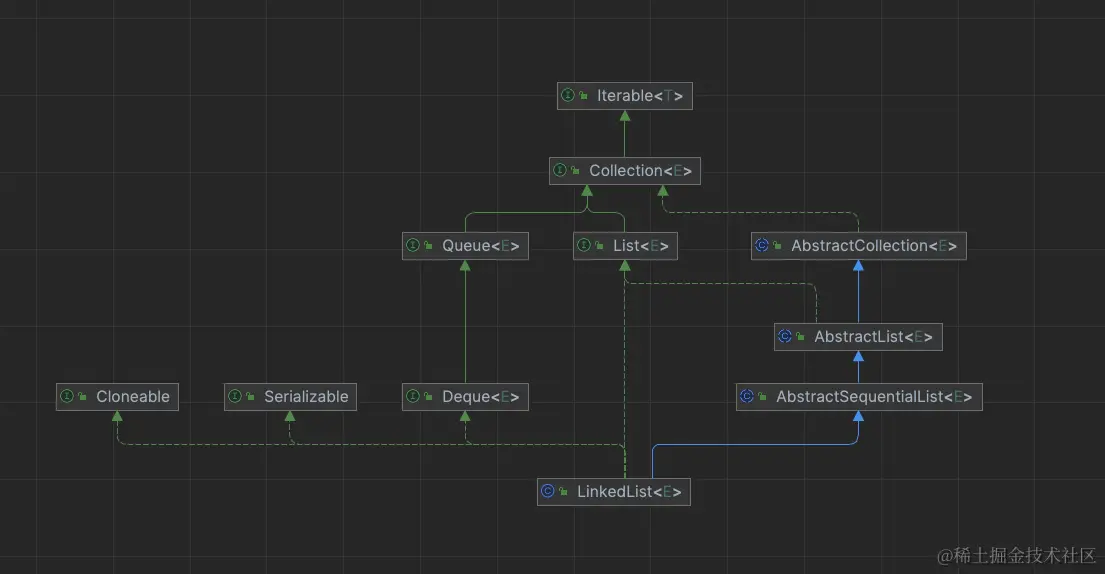
Task: Click the interface icon on Serializable node
Action: click(235, 397)
